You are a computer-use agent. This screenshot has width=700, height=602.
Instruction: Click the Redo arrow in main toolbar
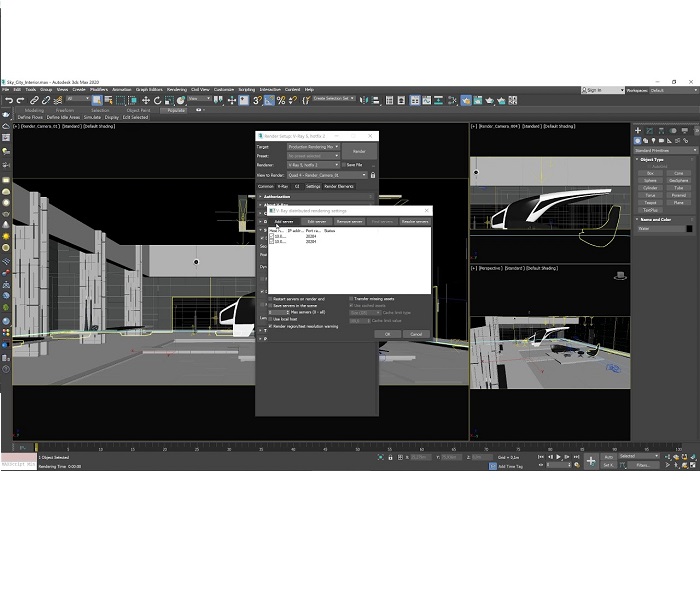pos(21,100)
